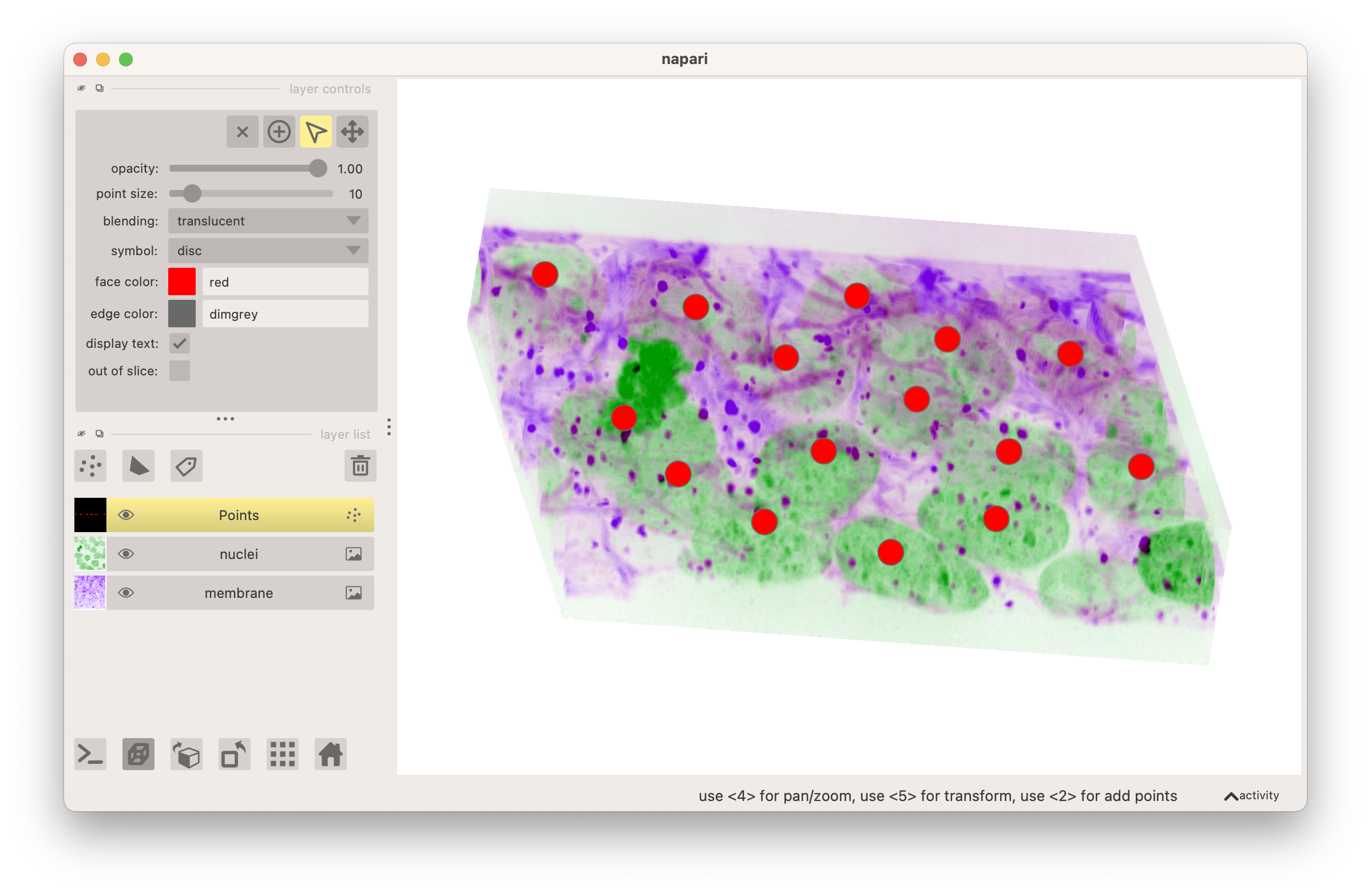Enable the out of slice option
The height and width of the screenshot is (896, 1371).
(179, 371)
